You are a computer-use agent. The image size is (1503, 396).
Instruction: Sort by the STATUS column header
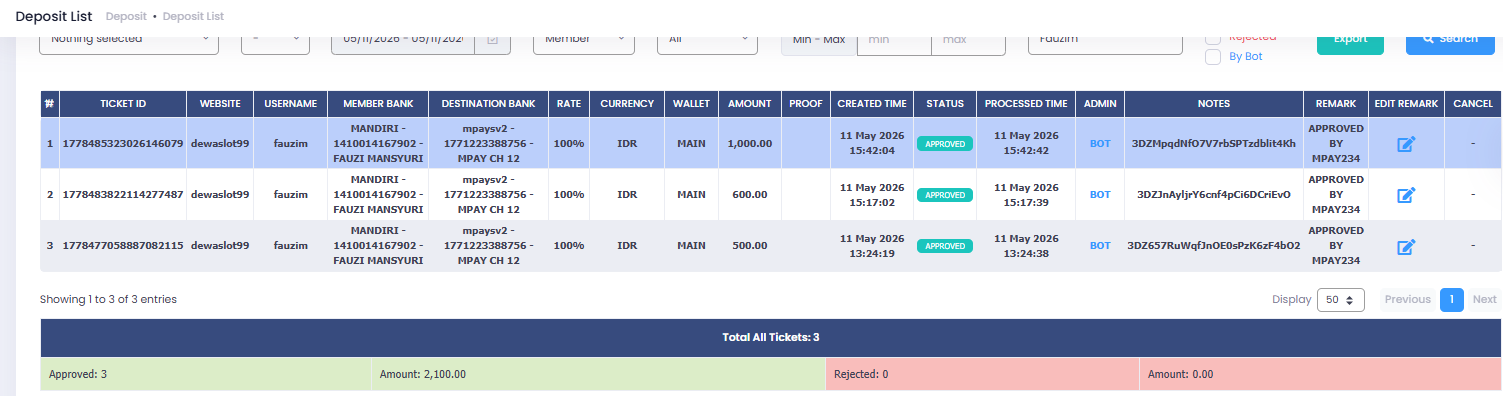(x=945, y=104)
